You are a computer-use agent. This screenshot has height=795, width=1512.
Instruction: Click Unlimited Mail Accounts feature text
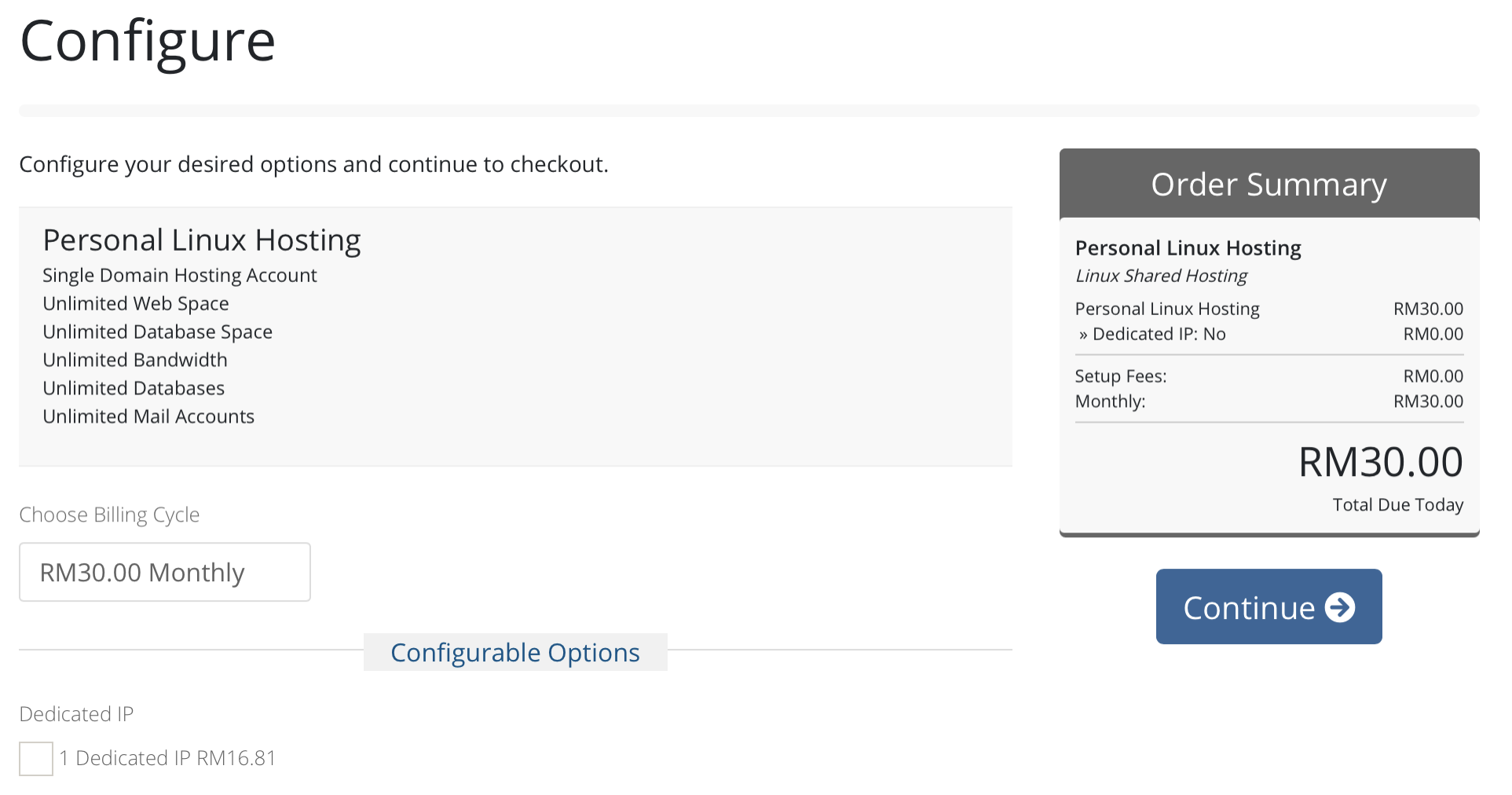point(148,416)
